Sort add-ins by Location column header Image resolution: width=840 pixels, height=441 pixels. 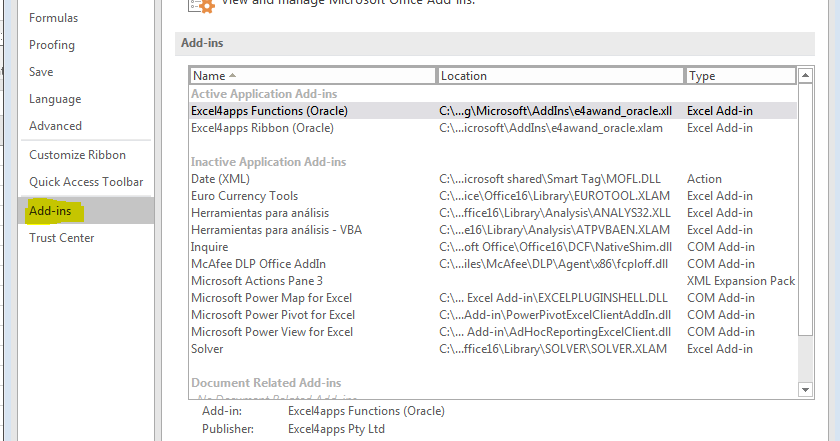tap(561, 76)
